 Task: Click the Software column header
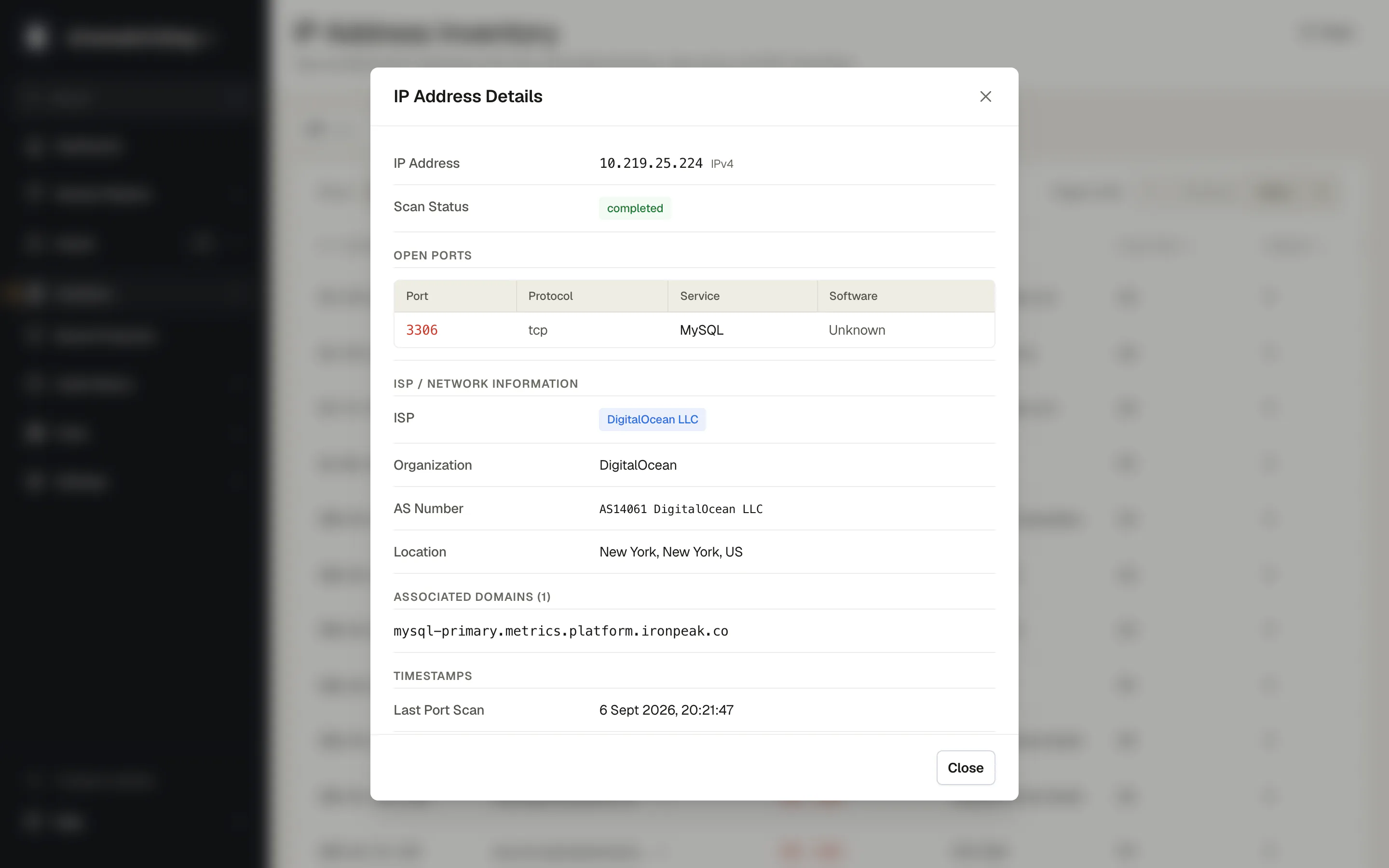(906, 296)
